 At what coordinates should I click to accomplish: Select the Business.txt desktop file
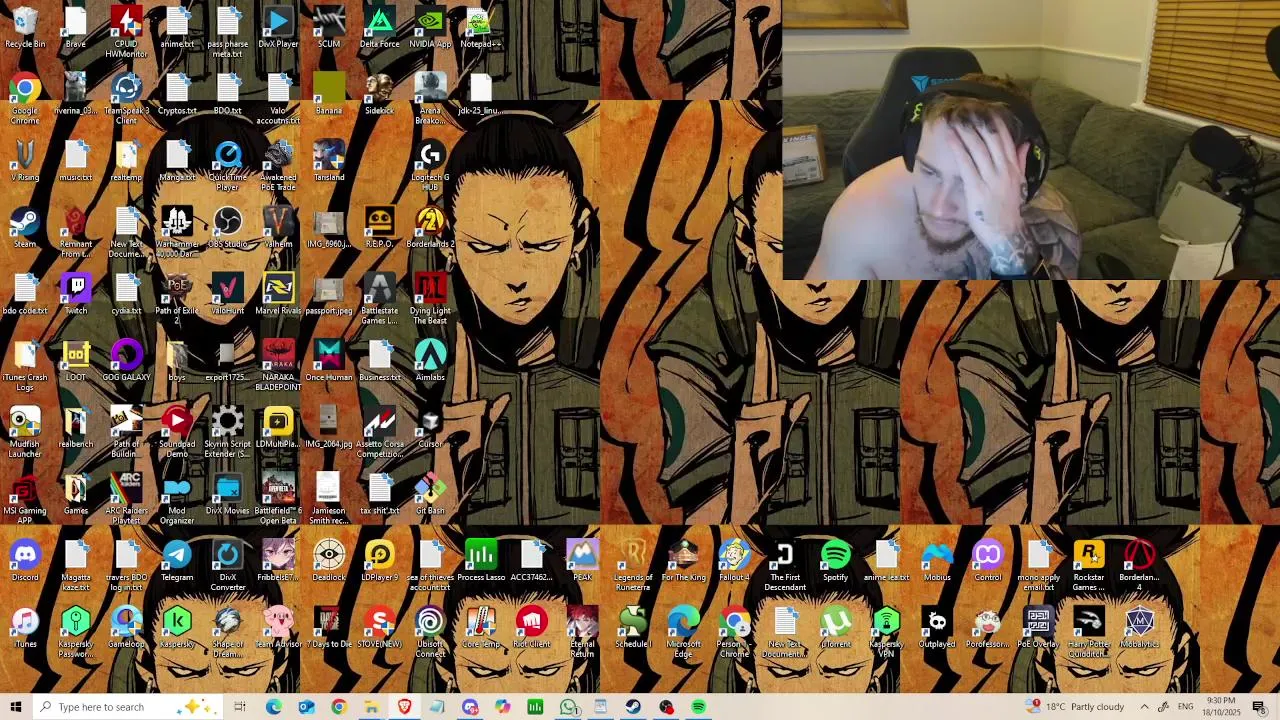pyautogui.click(x=379, y=361)
